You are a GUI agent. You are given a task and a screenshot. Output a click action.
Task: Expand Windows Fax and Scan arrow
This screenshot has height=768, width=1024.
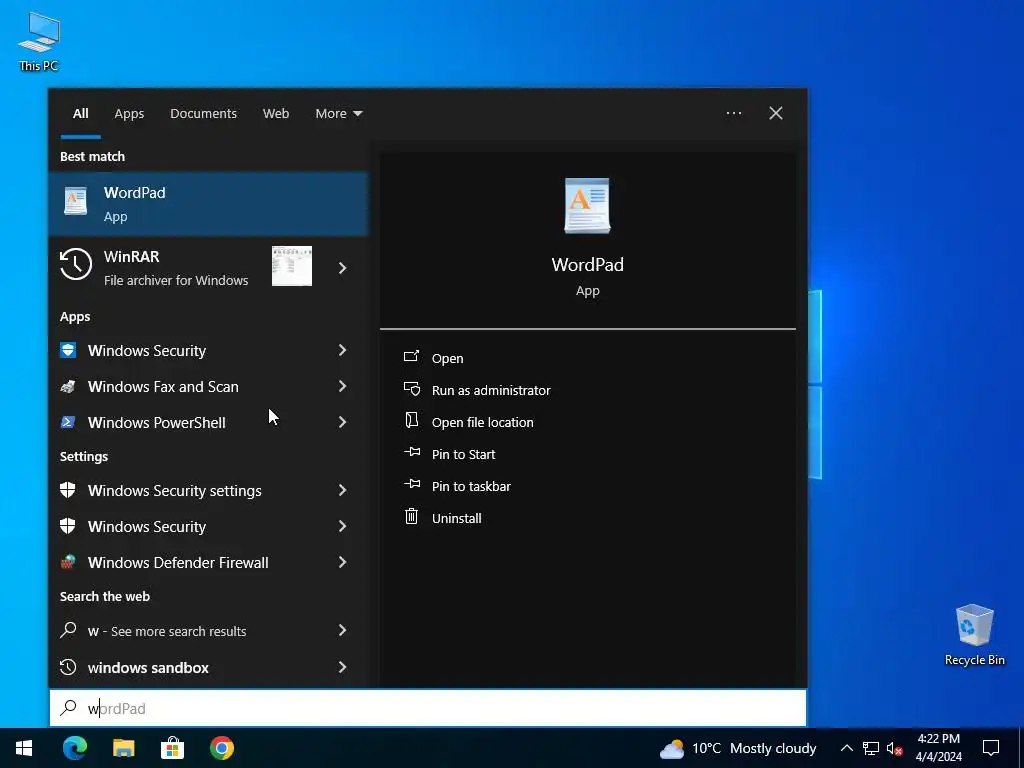click(342, 386)
